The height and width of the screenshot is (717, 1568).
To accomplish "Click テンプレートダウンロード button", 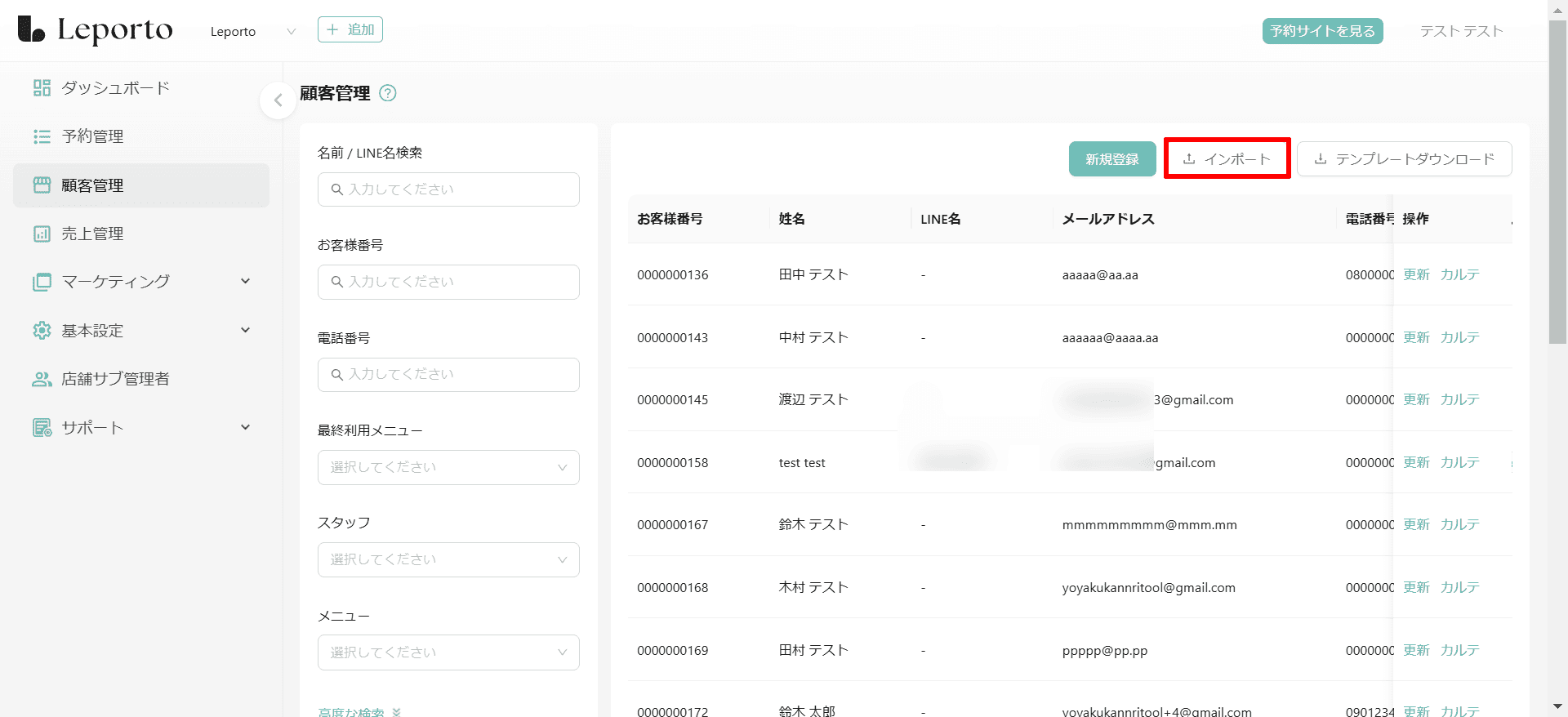I will (1404, 158).
